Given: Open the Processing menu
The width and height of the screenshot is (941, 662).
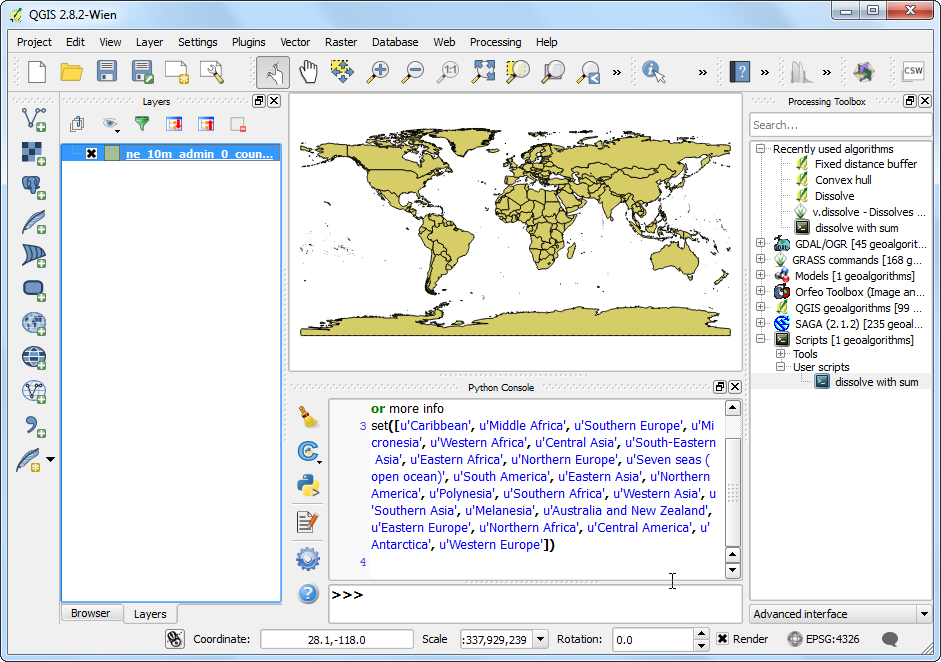Looking at the screenshot, I should click(x=495, y=42).
